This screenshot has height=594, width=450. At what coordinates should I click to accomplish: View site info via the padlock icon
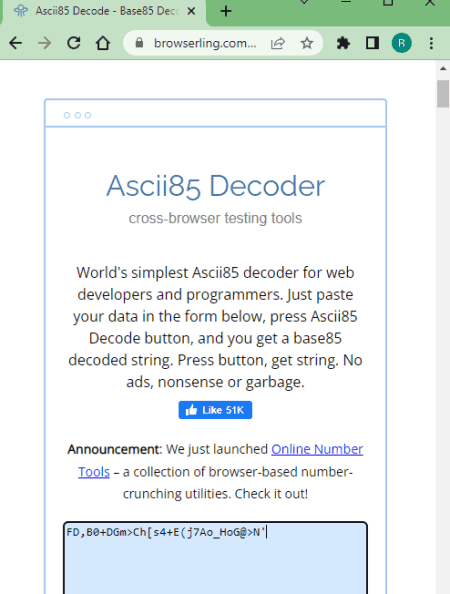139,43
